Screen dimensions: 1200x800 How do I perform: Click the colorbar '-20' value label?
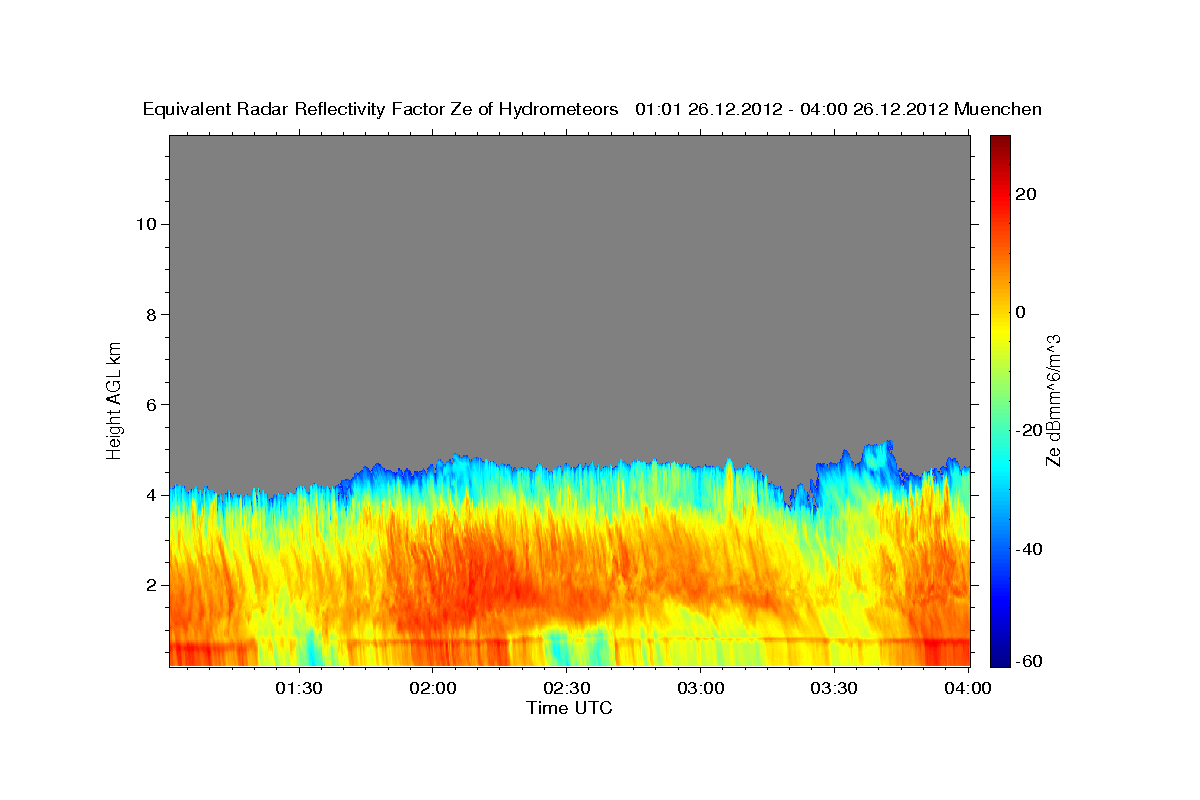coord(1027,430)
